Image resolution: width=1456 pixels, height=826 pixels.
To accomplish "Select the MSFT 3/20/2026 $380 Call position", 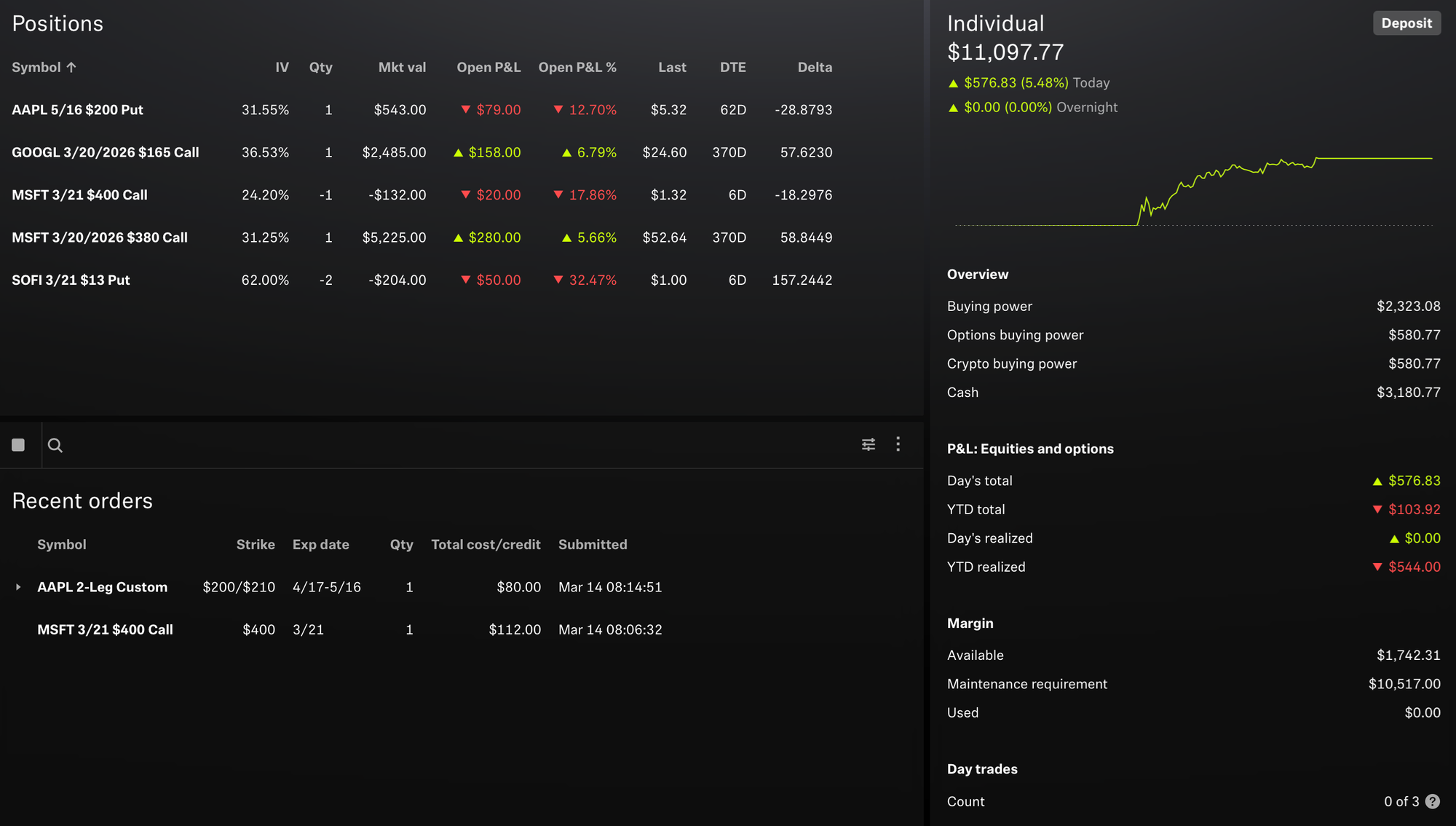I will tap(422, 237).
